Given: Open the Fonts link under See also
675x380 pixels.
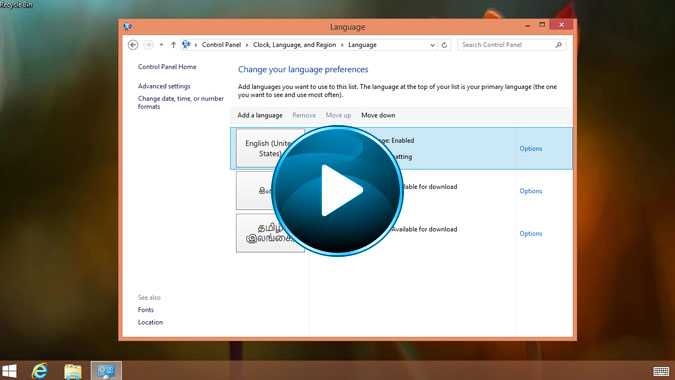Looking at the screenshot, I should point(146,310).
